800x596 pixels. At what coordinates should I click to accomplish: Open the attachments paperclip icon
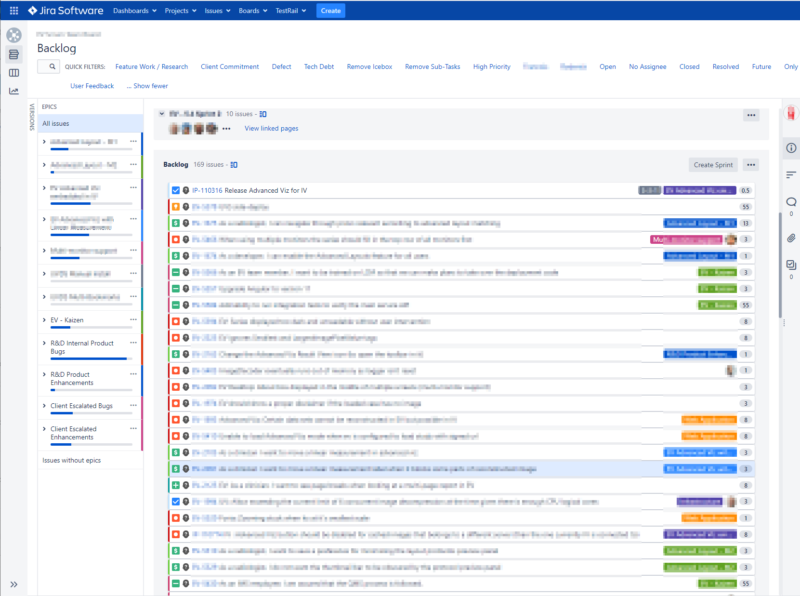(x=791, y=238)
